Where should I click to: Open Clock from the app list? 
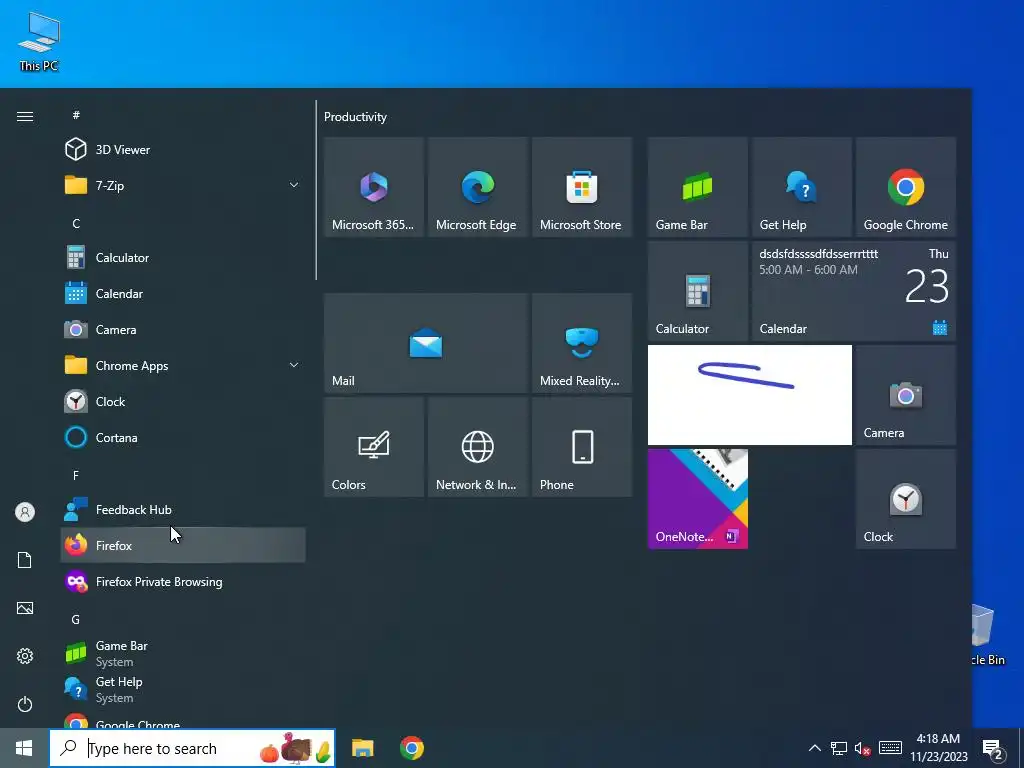point(183,402)
